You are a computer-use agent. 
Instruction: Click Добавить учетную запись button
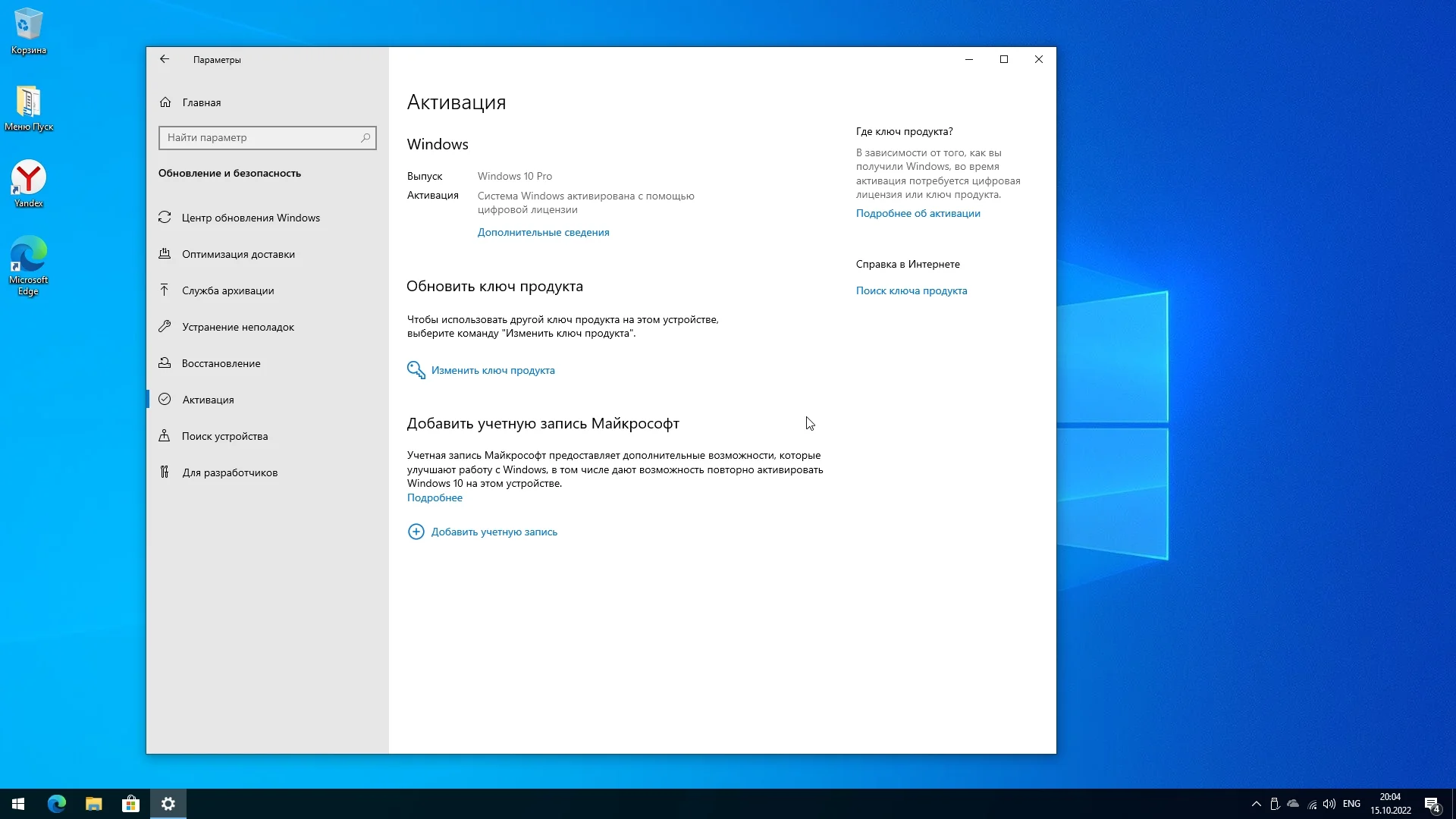(x=494, y=532)
